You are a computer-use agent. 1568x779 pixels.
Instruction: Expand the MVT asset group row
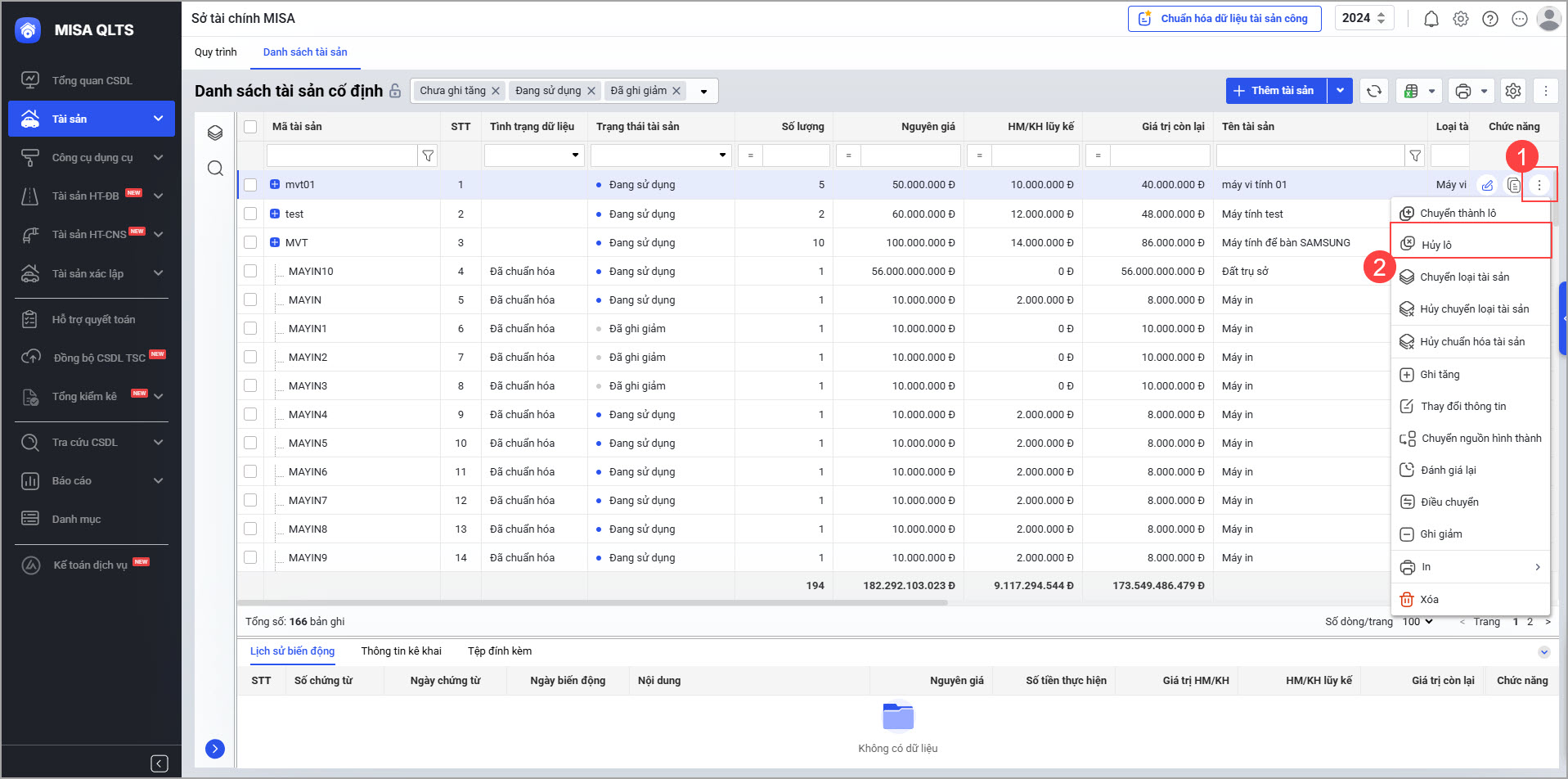click(x=275, y=242)
